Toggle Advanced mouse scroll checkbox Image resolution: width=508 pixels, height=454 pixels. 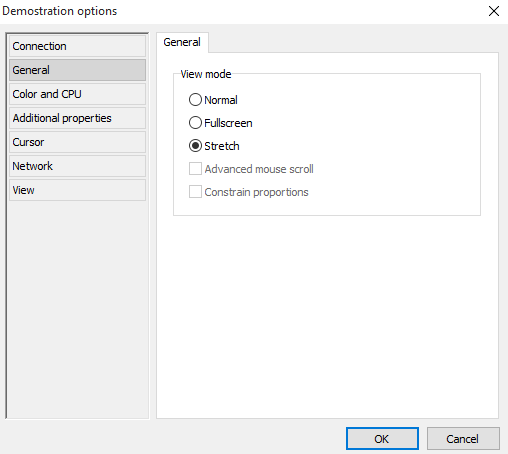point(195,169)
